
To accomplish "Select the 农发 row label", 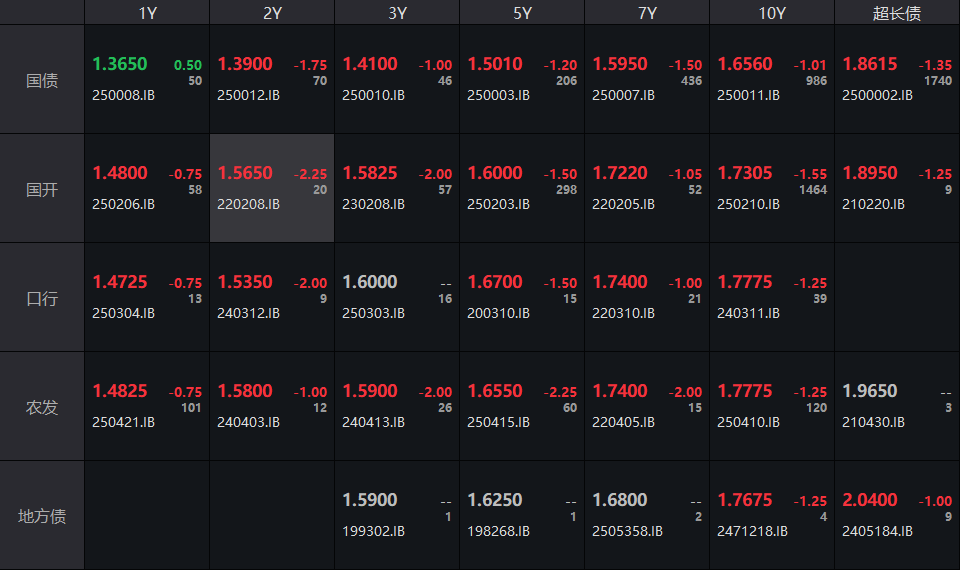I will 42,407.
